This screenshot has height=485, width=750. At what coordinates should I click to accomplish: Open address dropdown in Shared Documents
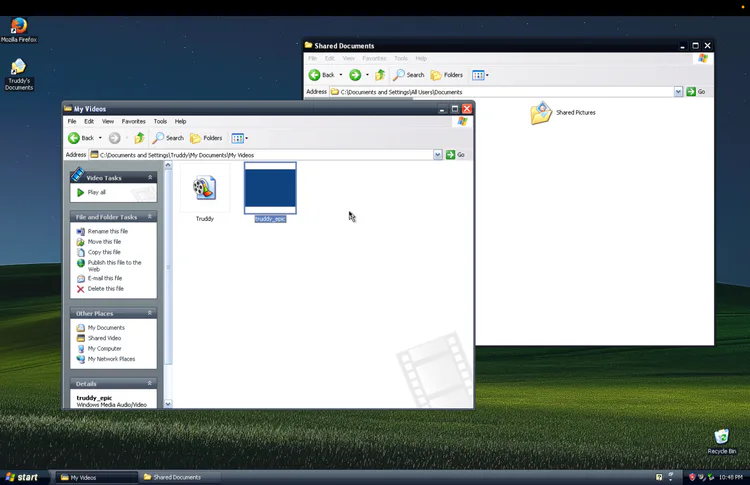[678, 92]
